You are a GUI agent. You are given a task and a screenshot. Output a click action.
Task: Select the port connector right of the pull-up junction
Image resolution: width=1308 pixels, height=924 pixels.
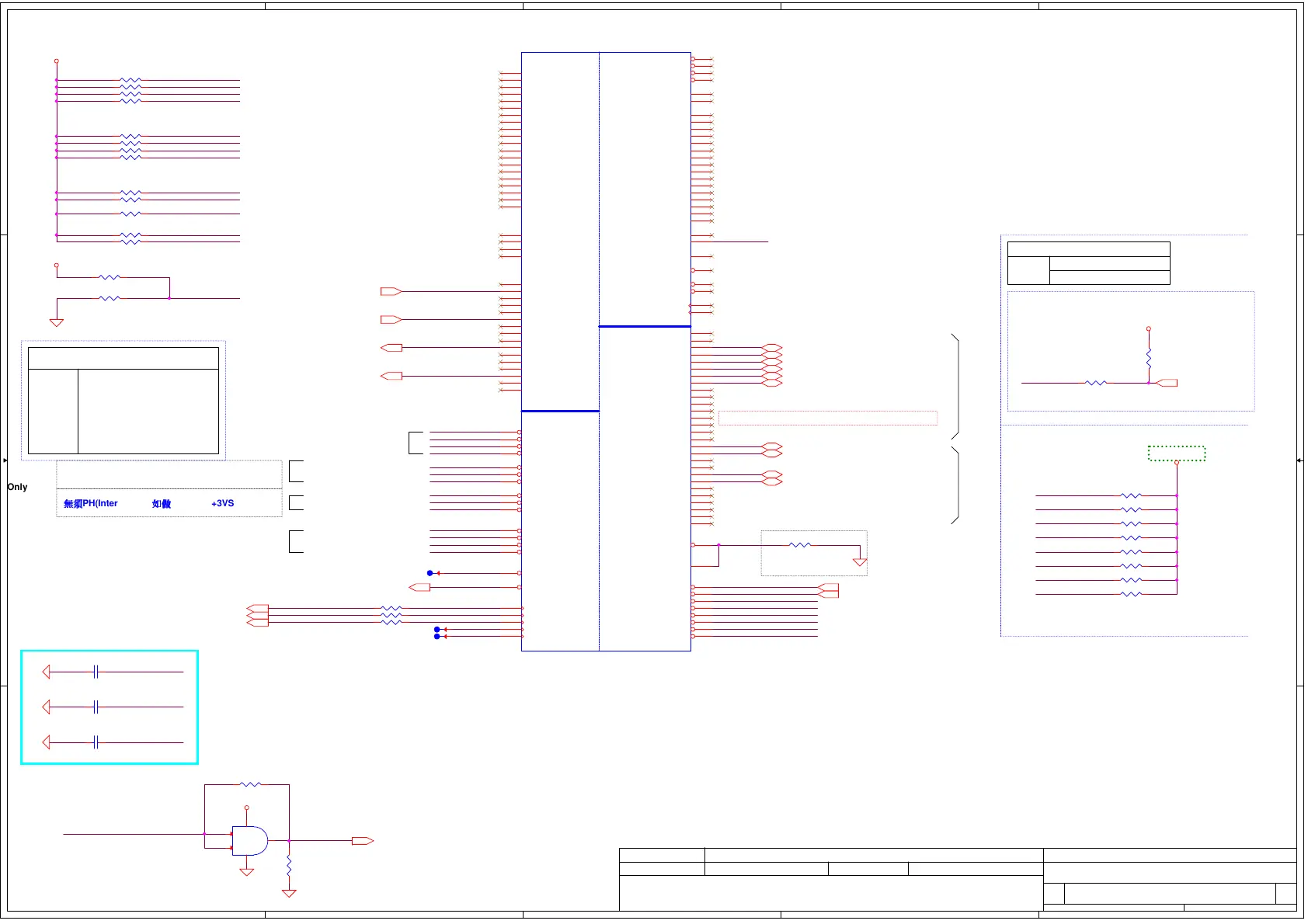(x=1167, y=383)
